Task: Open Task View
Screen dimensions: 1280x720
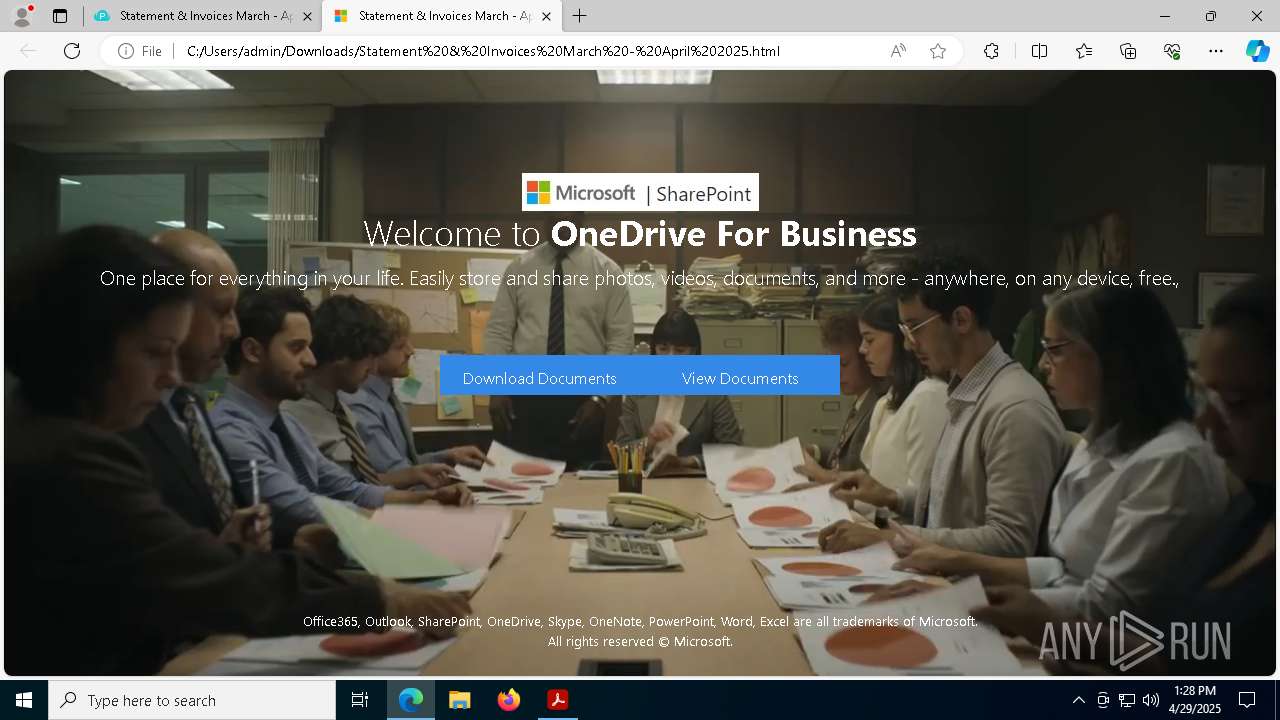Action: pos(360,700)
